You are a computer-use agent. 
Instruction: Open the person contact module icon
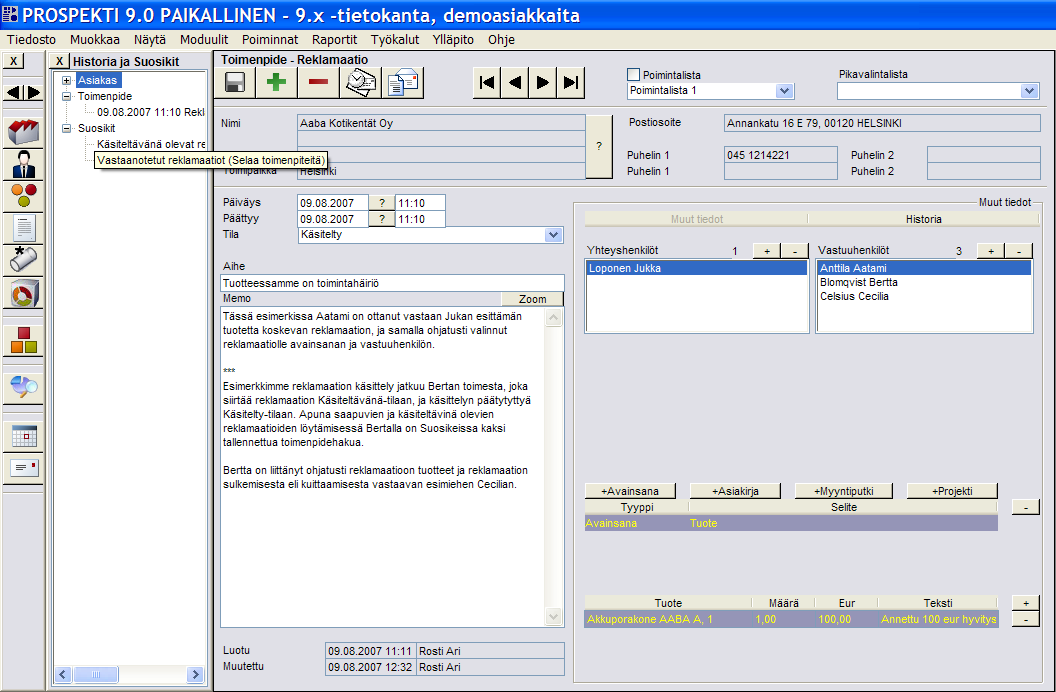[24, 164]
